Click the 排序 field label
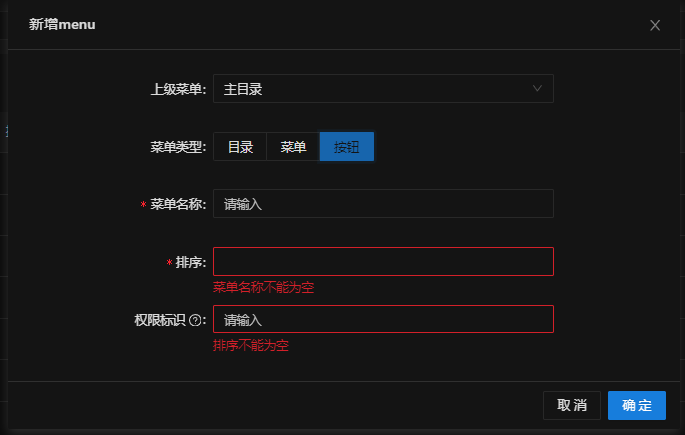The width and height of the screenshot is (685, 435). point(190,262)
